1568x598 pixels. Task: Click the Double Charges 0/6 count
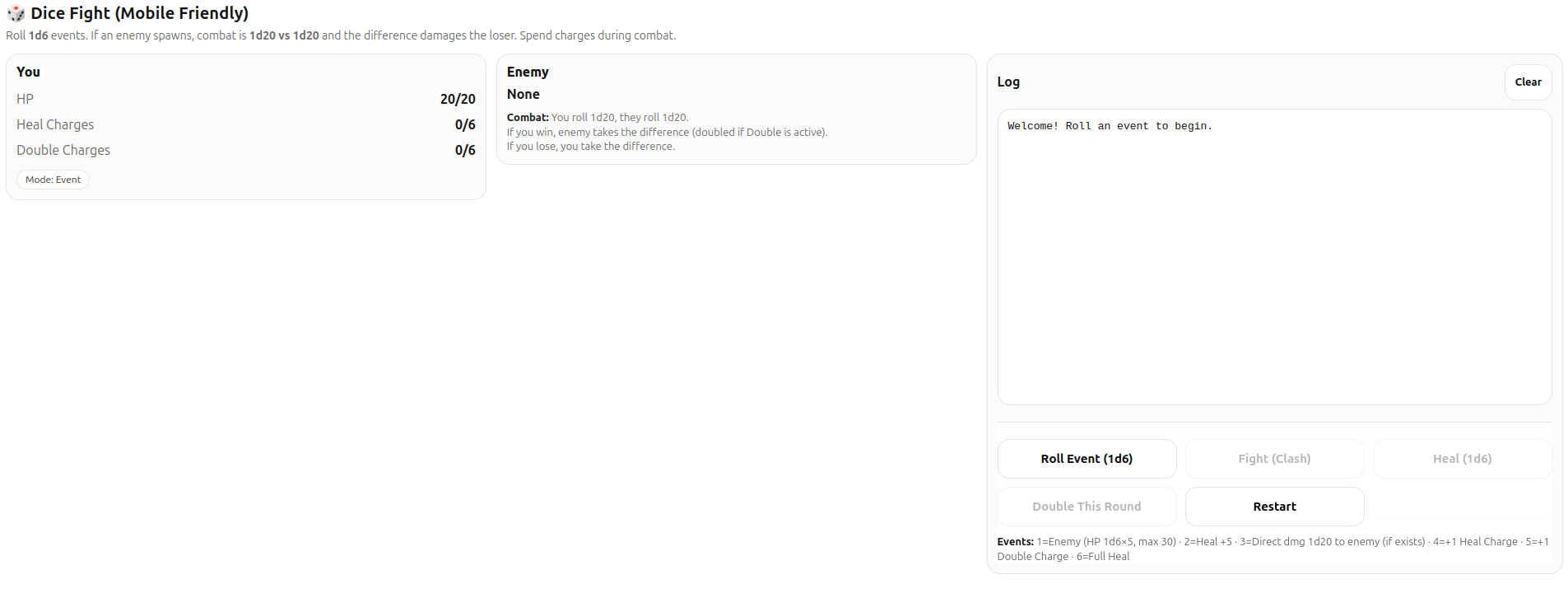(465, 150)
